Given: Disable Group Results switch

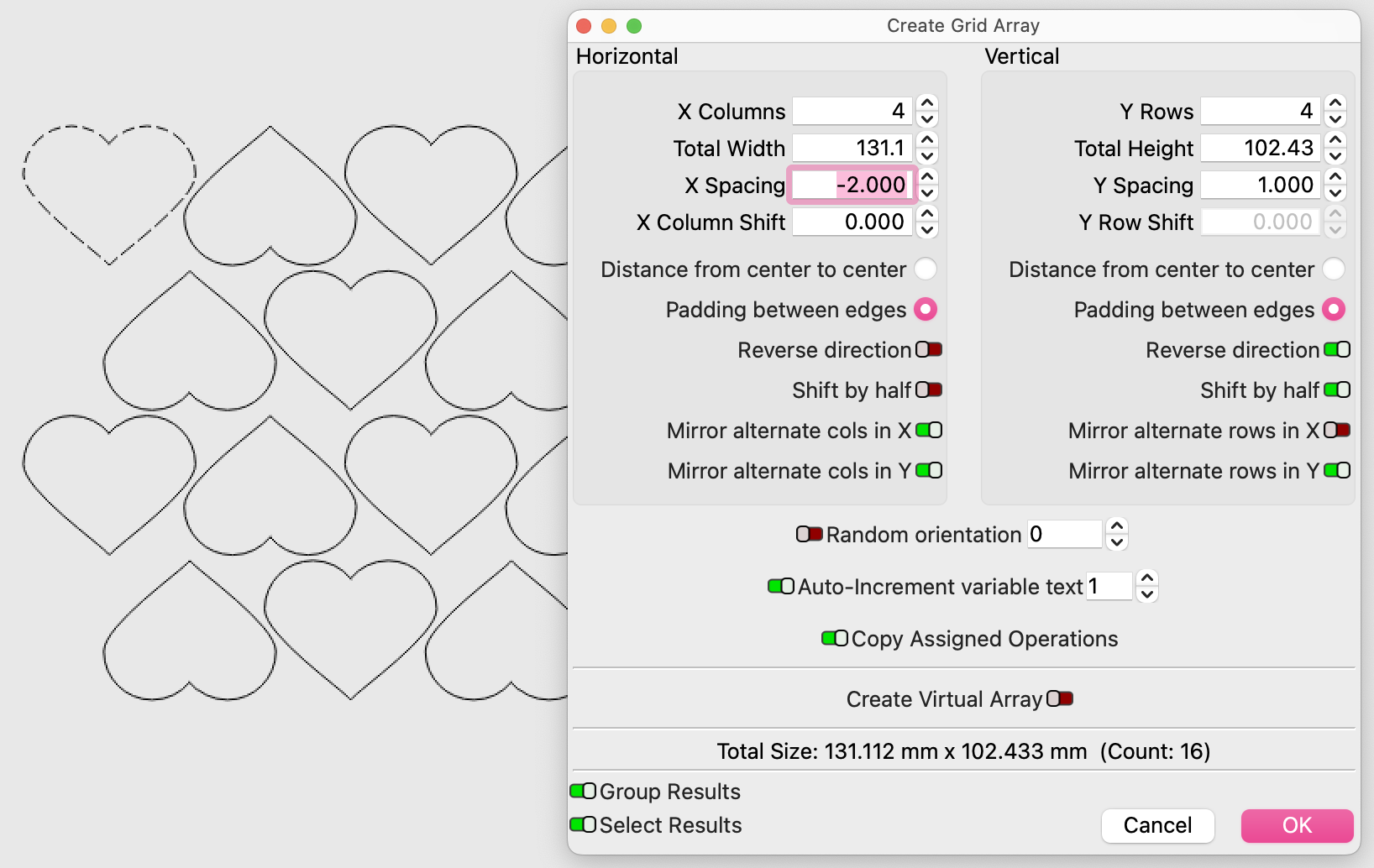Looking at the screenshot, I should 583,791.
